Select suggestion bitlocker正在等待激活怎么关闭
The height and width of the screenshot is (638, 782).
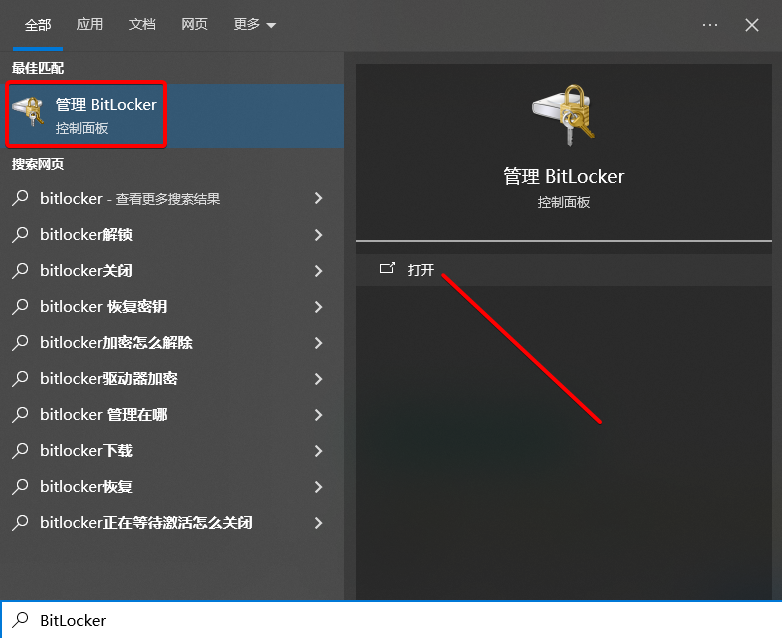172,522
